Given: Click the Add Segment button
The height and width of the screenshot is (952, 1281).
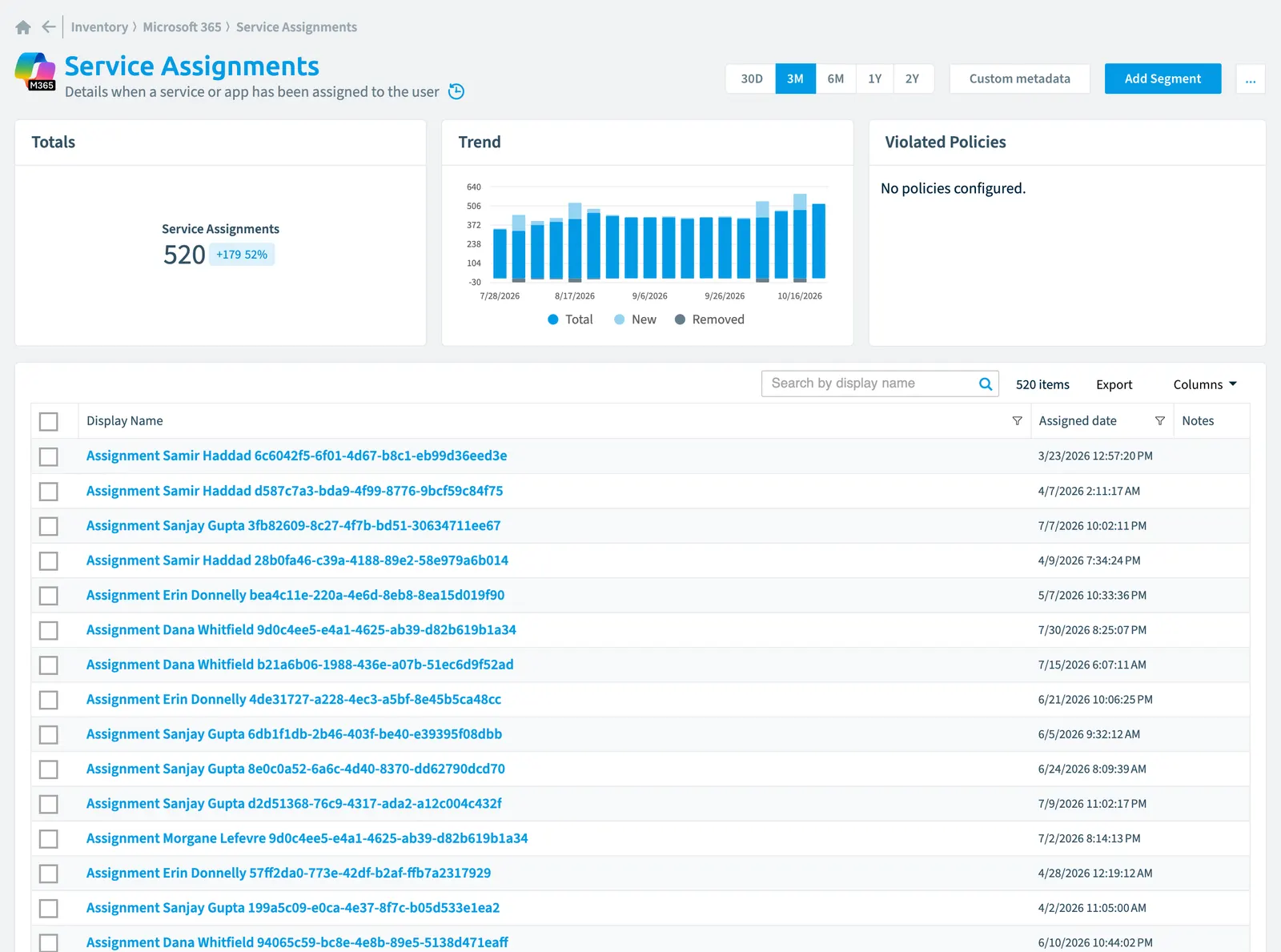Looking at the screenshot, I should [1163, 78].
